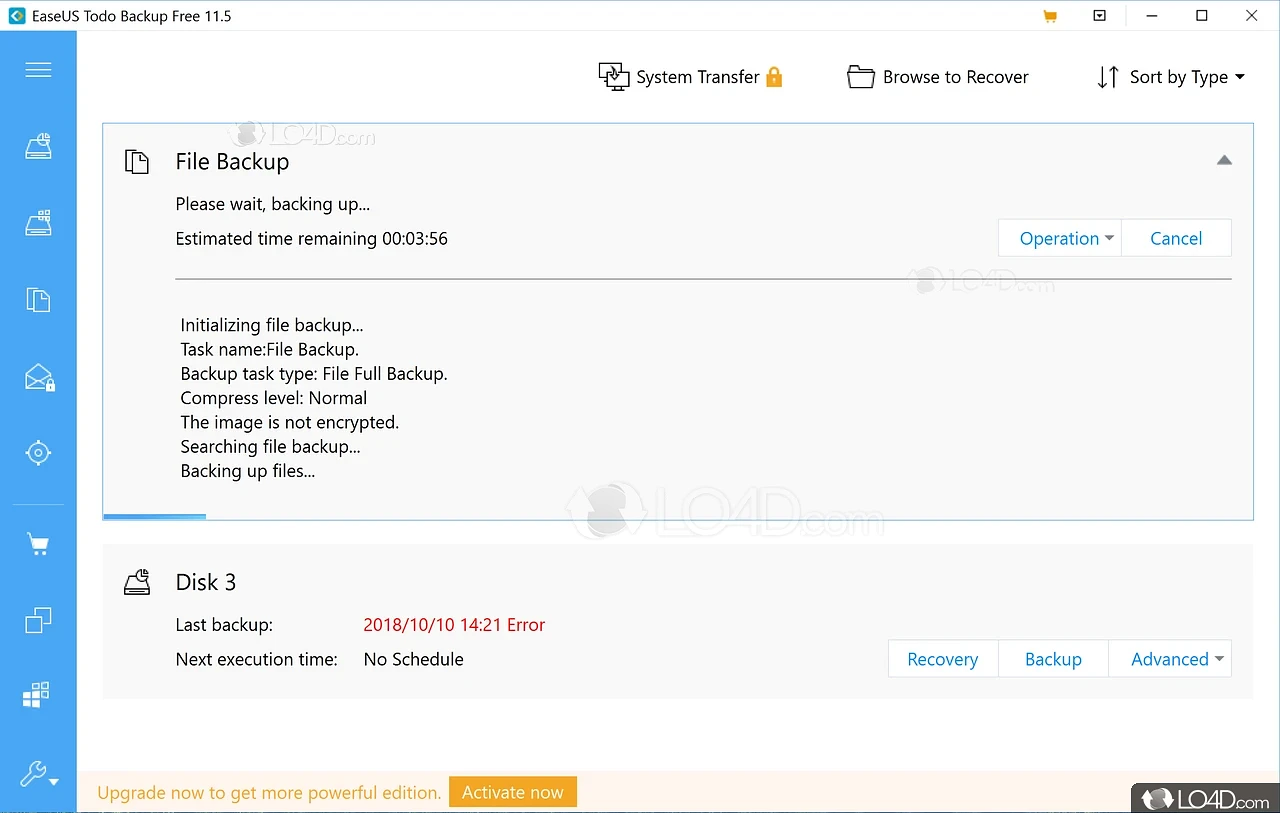Click 'Compress level: Normal' log line
This screenshot has height=813, width=1280.
coord(274,398)
